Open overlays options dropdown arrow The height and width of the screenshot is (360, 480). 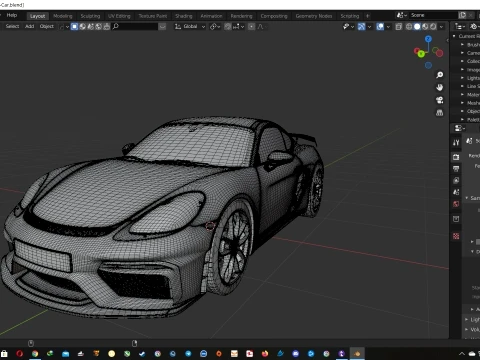388,26
